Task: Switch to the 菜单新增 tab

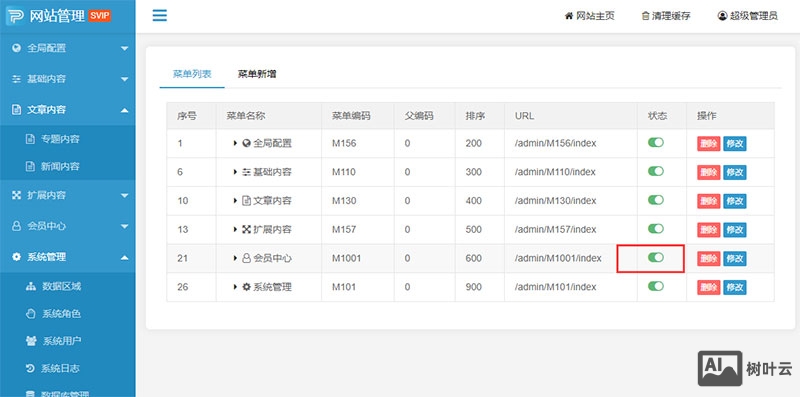Action: point(257,75)
